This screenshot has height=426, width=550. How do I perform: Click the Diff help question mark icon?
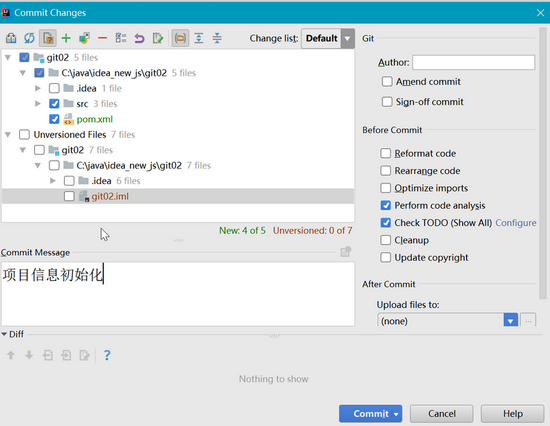pos(107,355)
